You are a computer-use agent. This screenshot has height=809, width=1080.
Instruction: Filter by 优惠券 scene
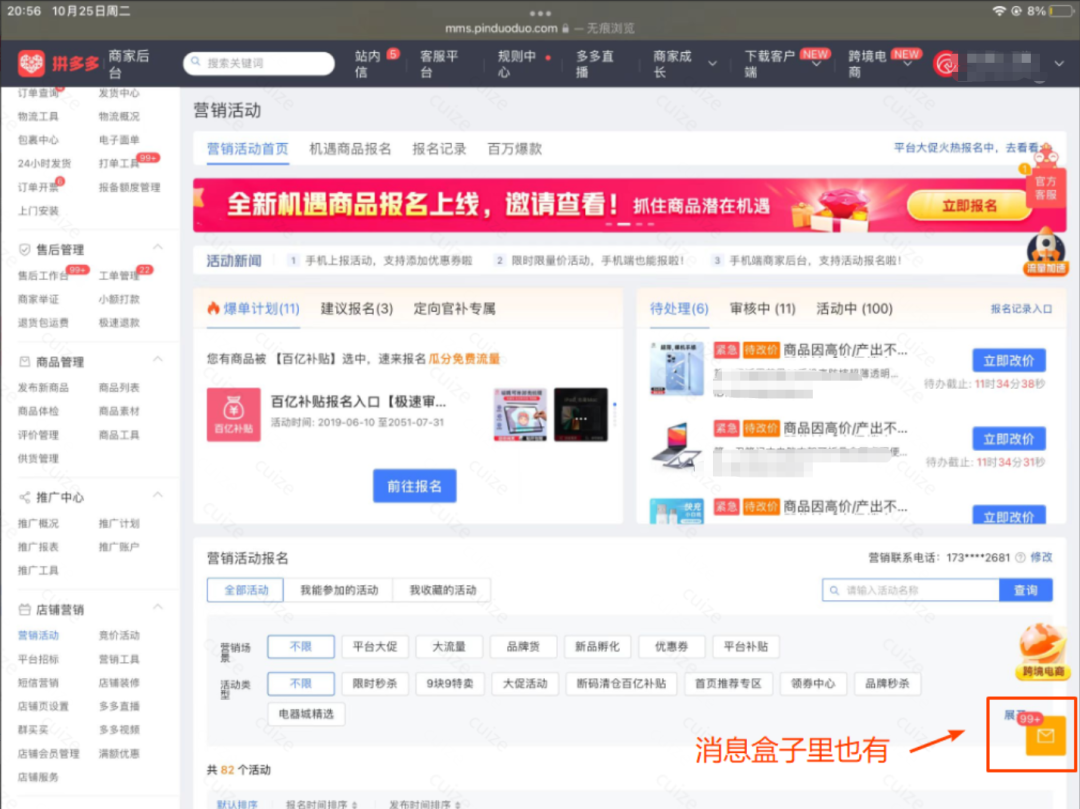[x=672, y=647]
